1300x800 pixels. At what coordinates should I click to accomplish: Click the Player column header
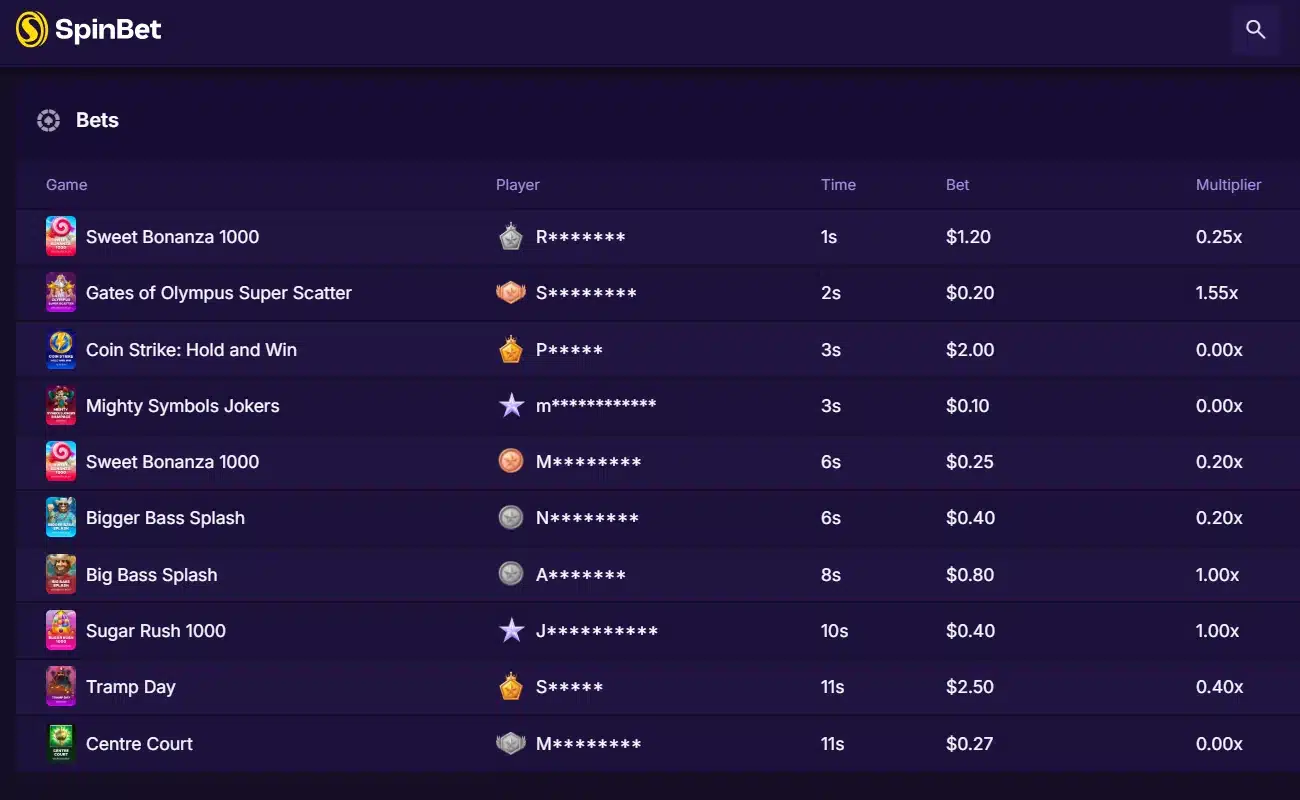(517, 185)
